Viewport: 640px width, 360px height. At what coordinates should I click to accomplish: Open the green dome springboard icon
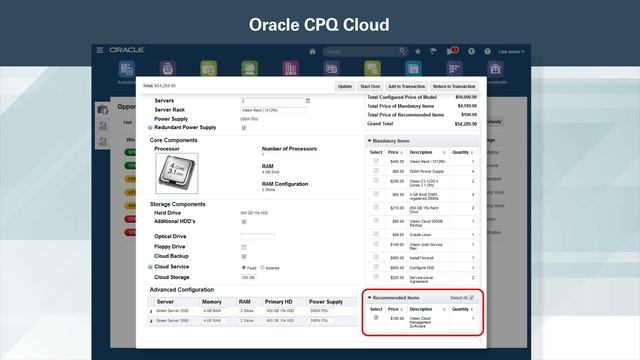point(249,69)
